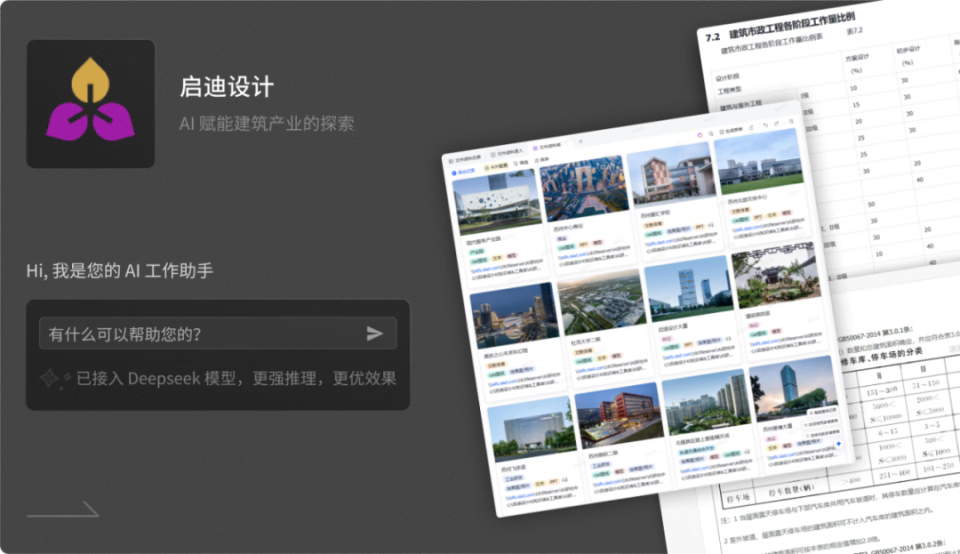This screenshot has width=960, height=554.
Task: Open the red brick building at night thumbnail
Action: pos(619,416)
